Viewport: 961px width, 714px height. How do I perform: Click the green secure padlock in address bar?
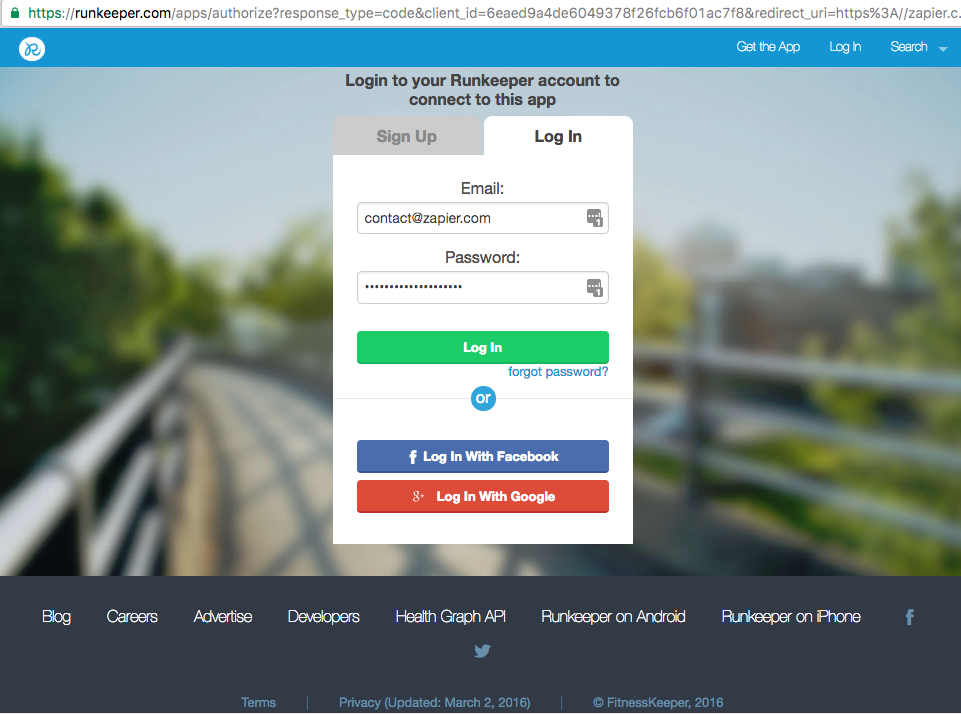pos(15,12)
